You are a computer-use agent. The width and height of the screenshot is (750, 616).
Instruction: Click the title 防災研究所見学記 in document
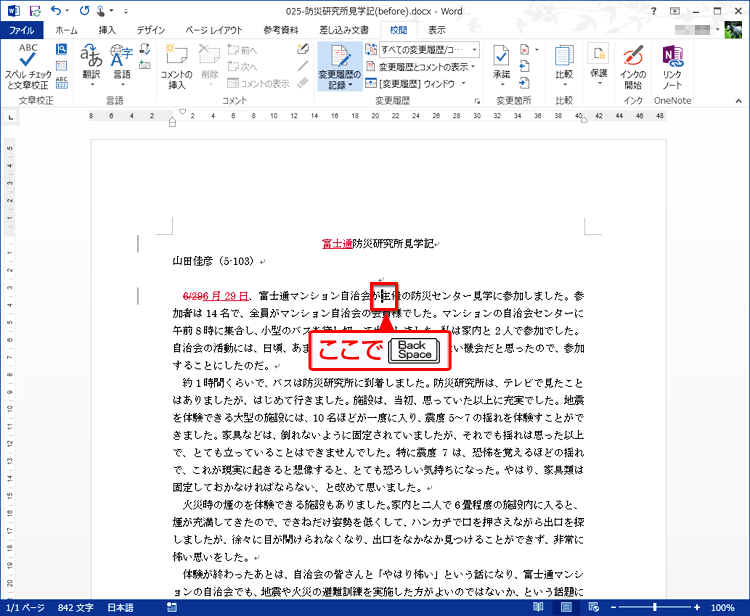[393, 243]
